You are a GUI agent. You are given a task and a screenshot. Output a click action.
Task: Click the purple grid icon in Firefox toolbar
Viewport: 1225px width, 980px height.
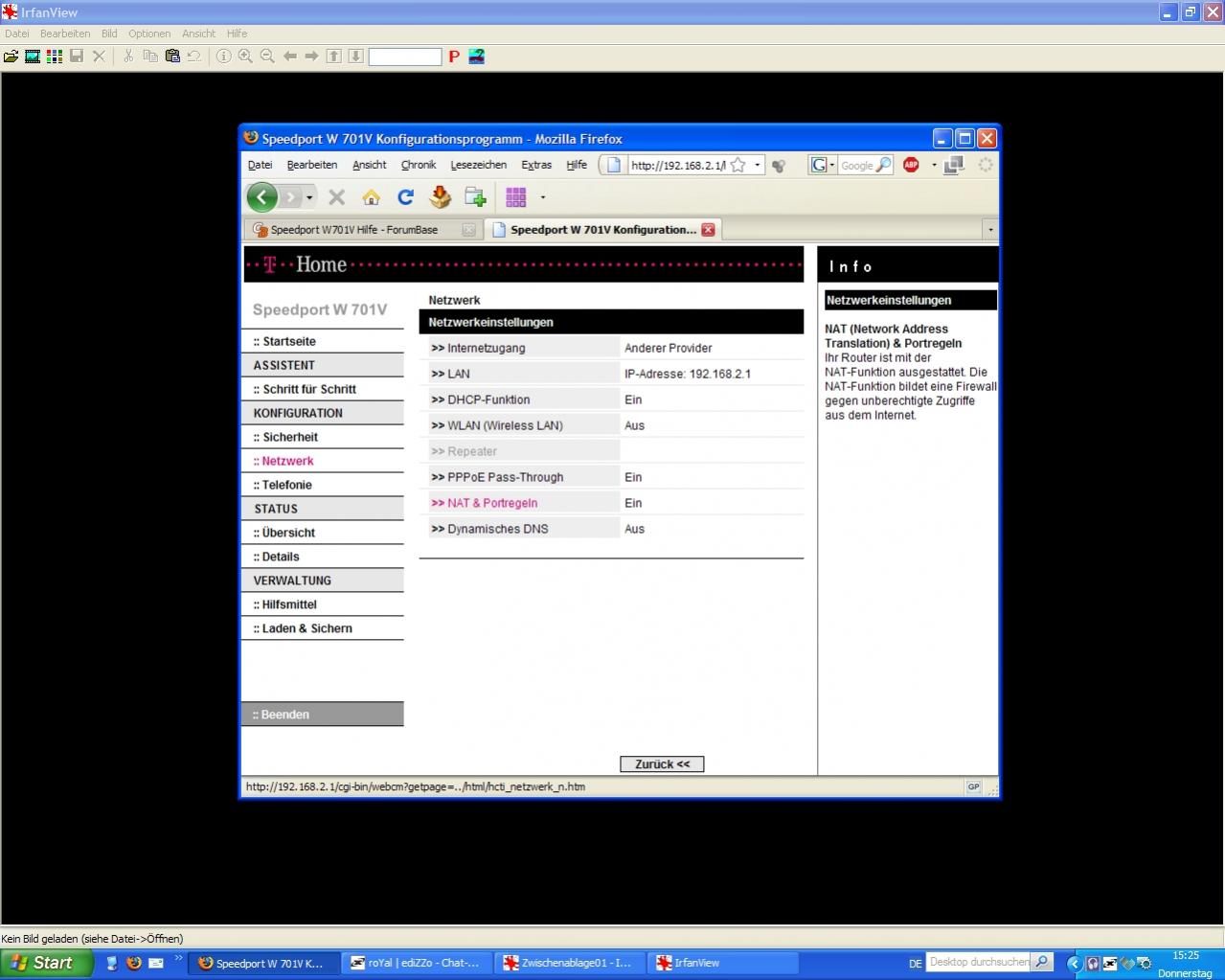[516, 197]
